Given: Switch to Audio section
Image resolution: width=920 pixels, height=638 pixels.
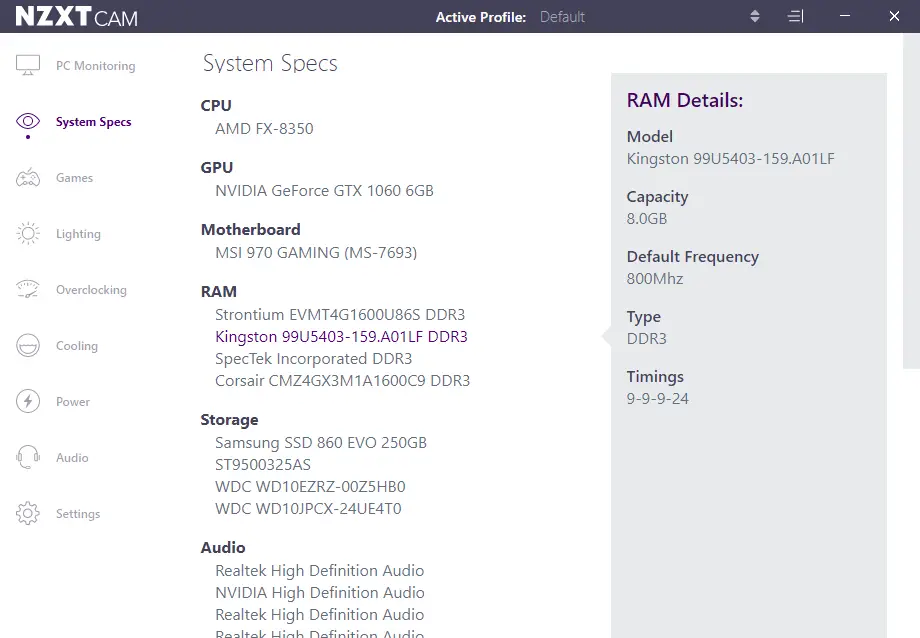Looking at the screenshot, I should tap(72, 458).
